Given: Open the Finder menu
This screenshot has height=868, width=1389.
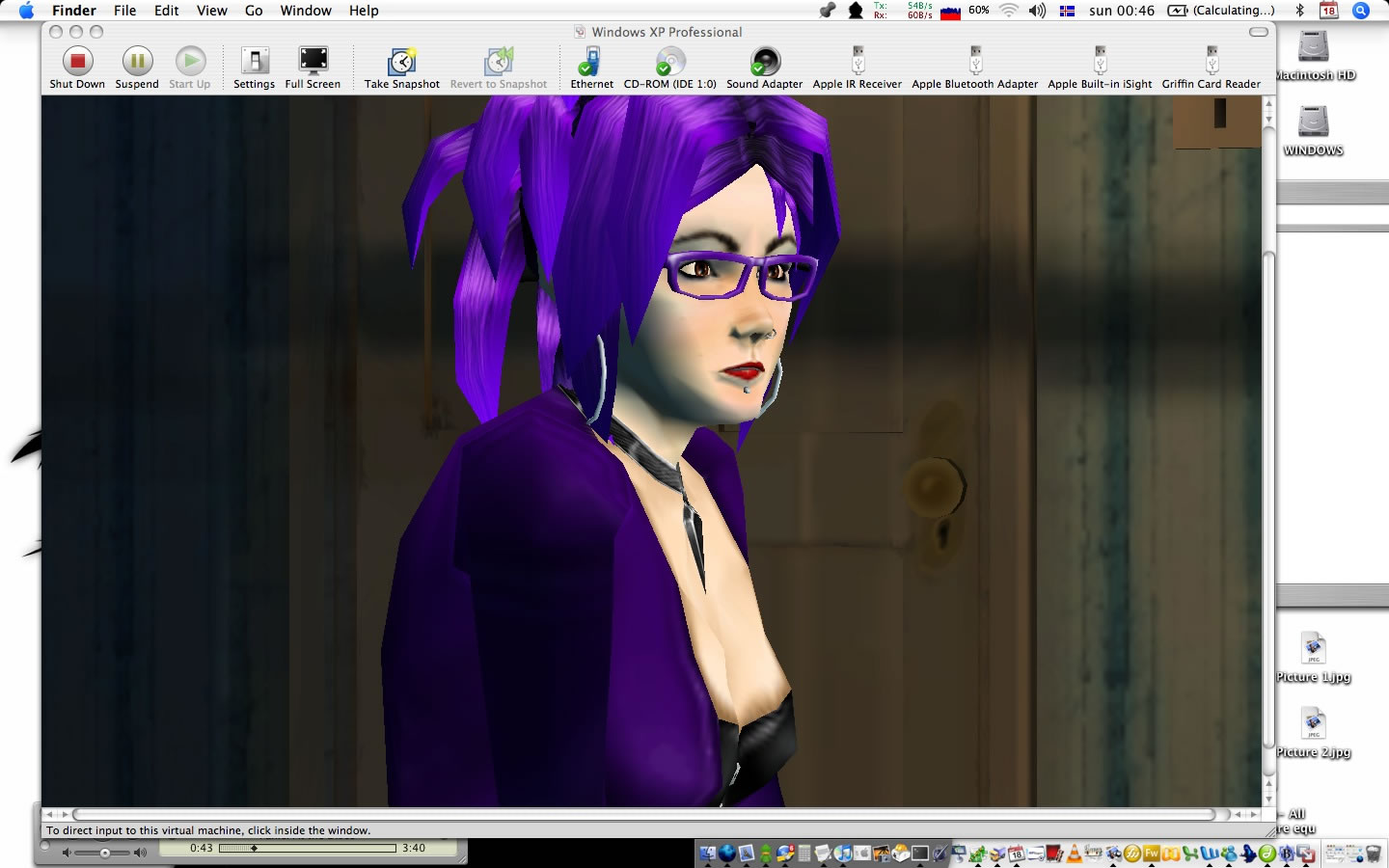Looking at the screenshot, I should pyautogui.click(x=74, y=11).
